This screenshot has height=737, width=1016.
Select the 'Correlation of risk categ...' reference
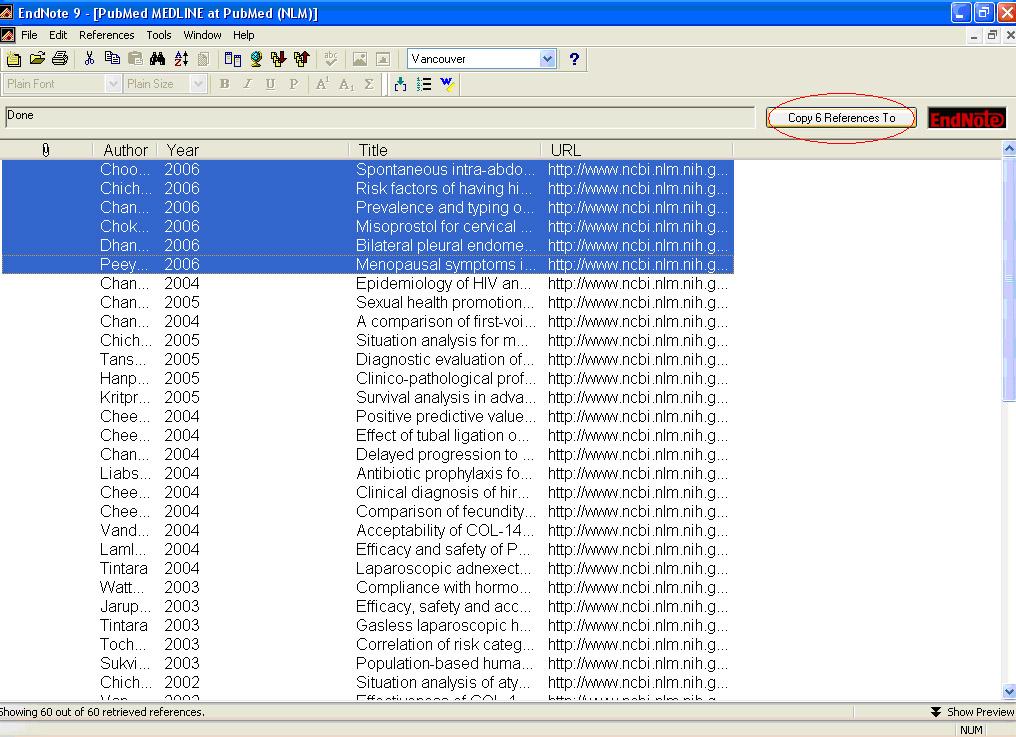[367, 644]
